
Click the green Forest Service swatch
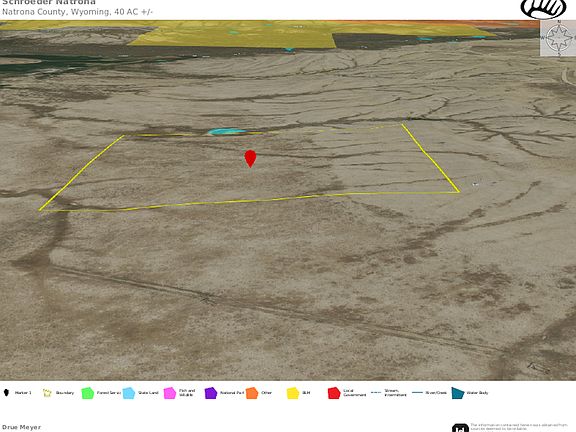tap(88, 393)
